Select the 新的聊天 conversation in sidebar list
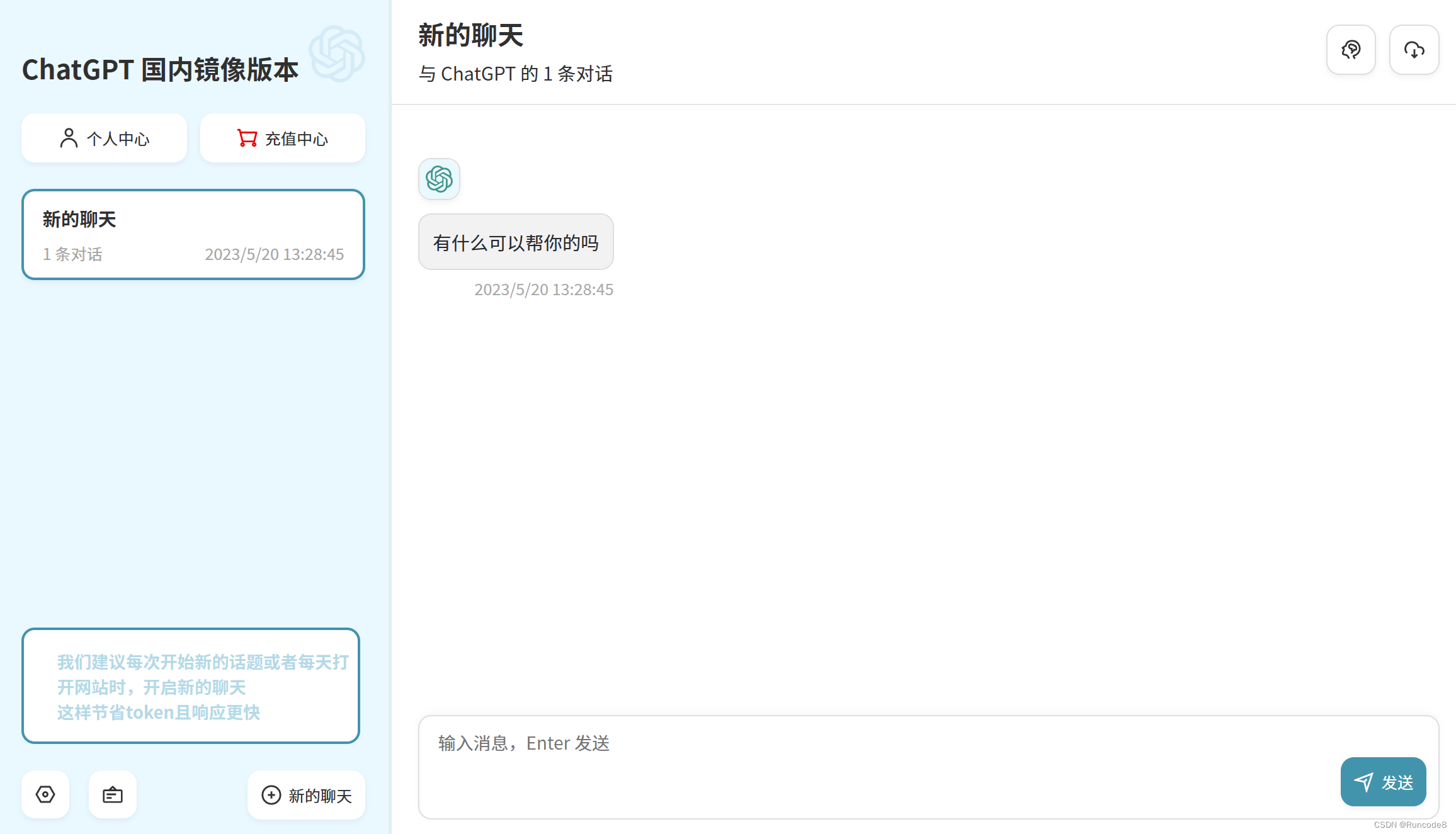This screenshot has height=834, width=1456. 193,235
